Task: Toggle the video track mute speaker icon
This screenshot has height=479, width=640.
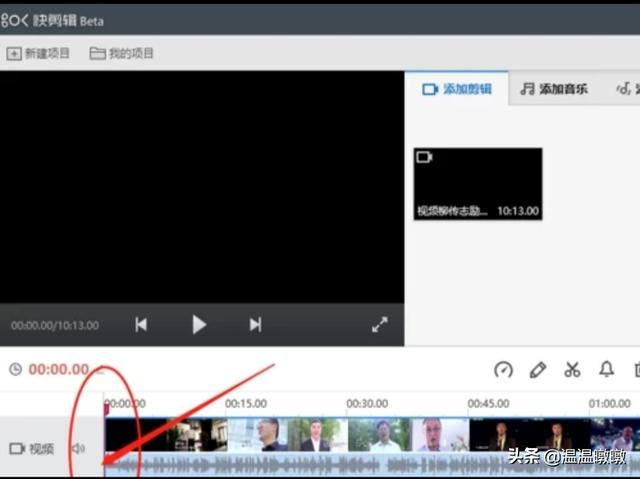Action: 79,448
